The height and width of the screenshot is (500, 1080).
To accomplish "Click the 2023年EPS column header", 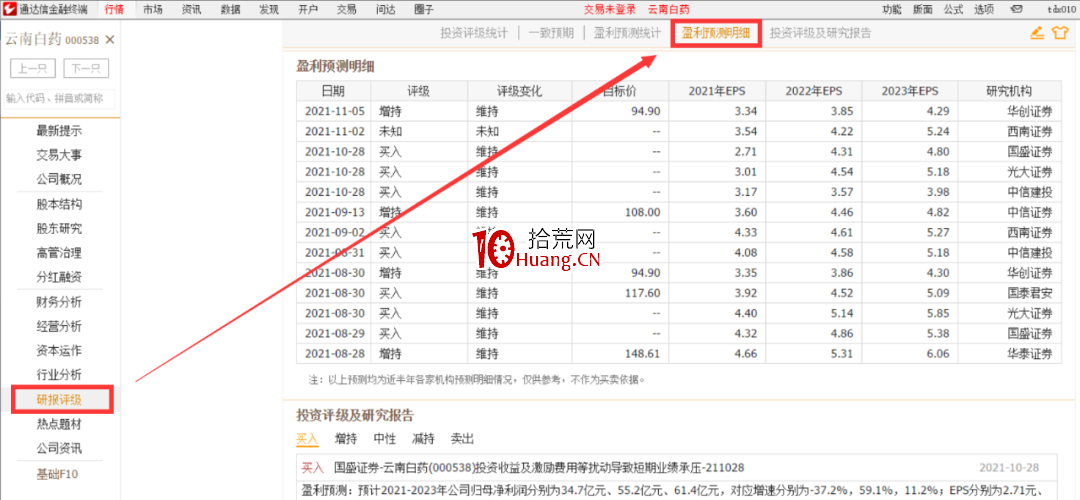I will pos(909,91).
